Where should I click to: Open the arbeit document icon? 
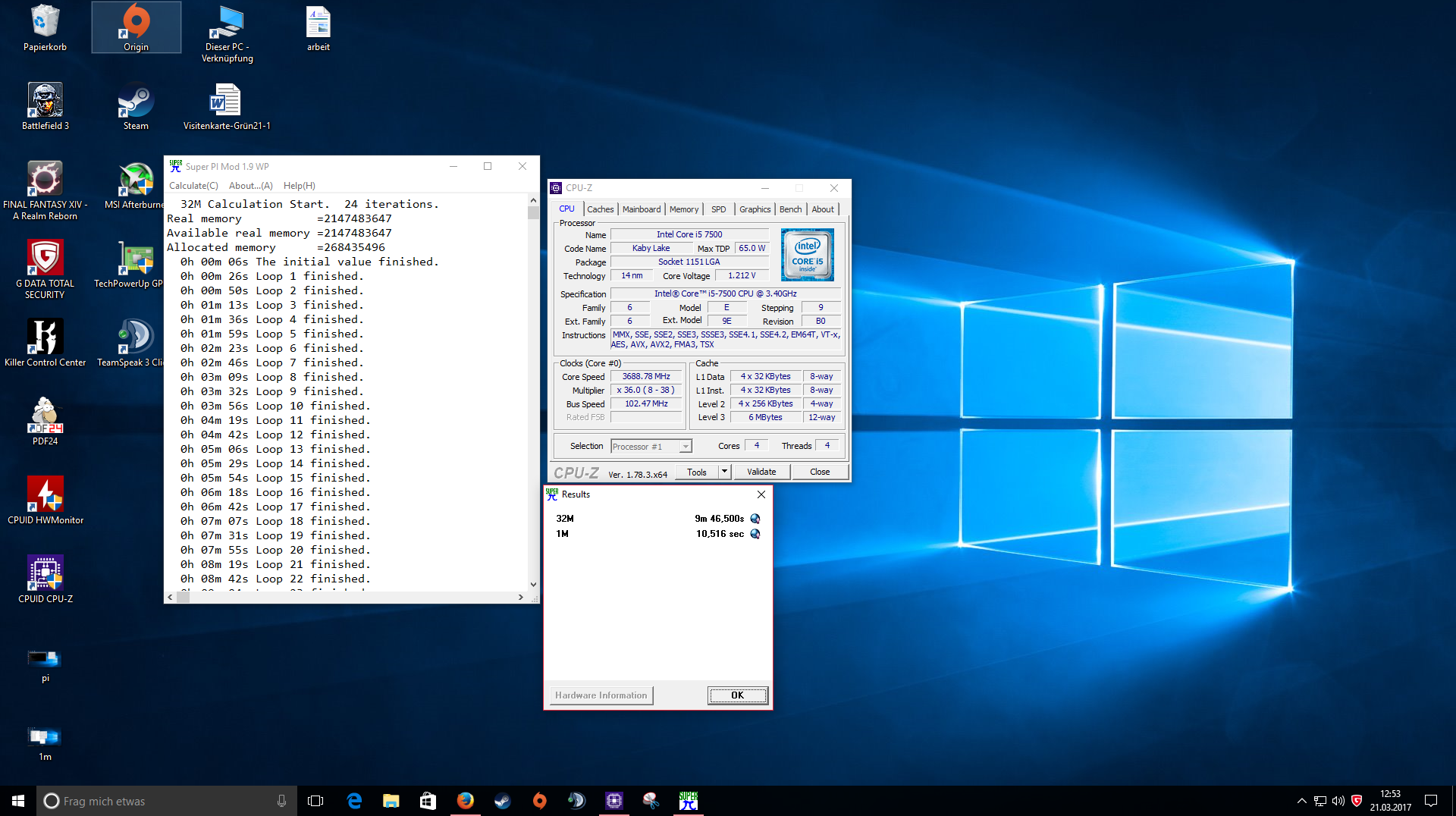point(318,28)
